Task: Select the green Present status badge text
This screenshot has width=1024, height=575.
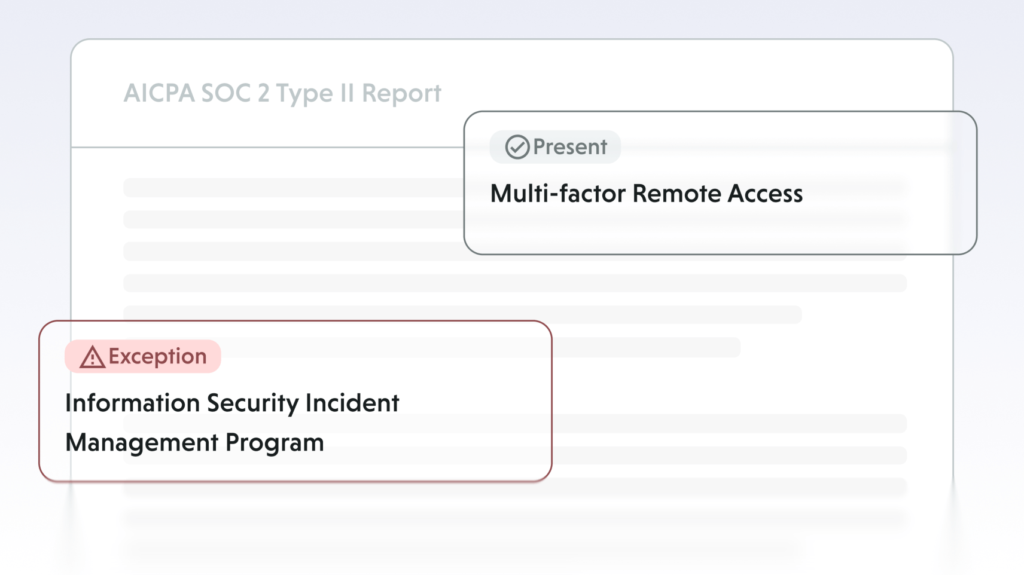Action: pos(570,148)
